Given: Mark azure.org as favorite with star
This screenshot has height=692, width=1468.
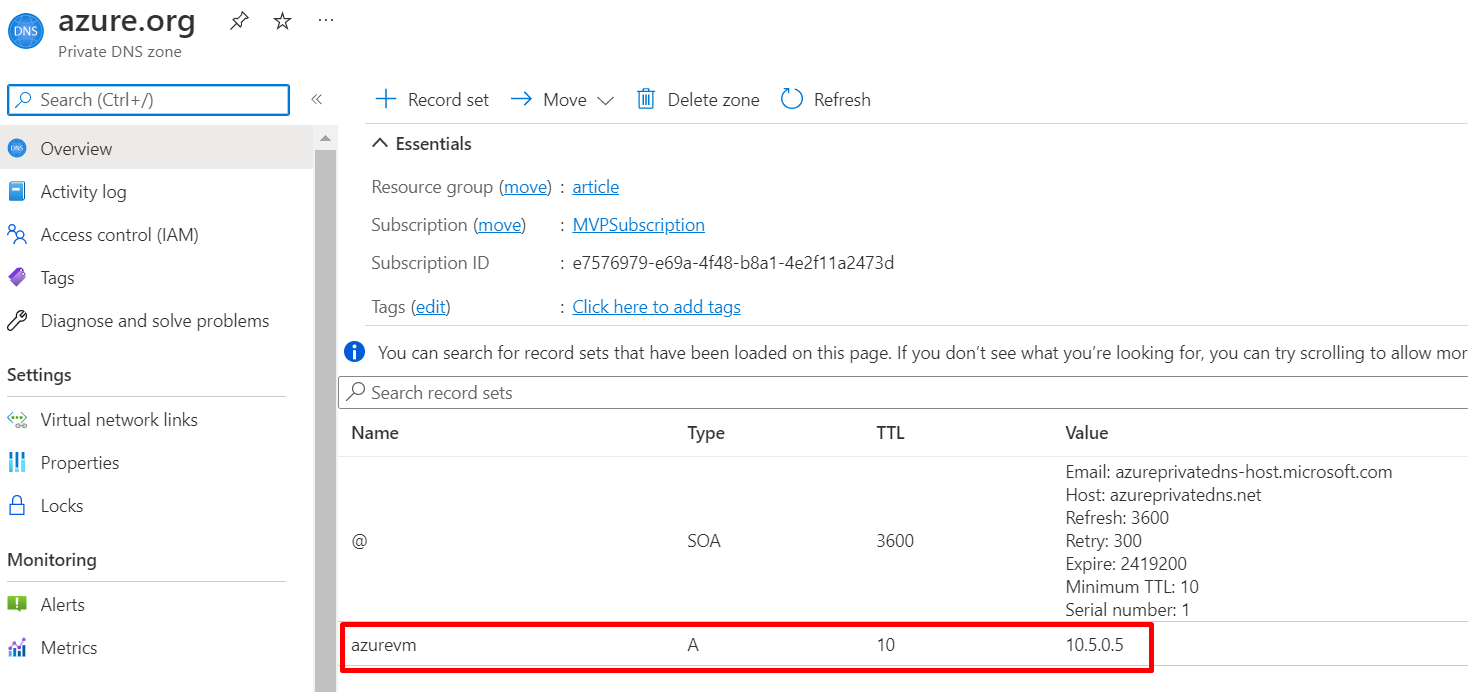Looking at the screenshot, I should 283,21.
